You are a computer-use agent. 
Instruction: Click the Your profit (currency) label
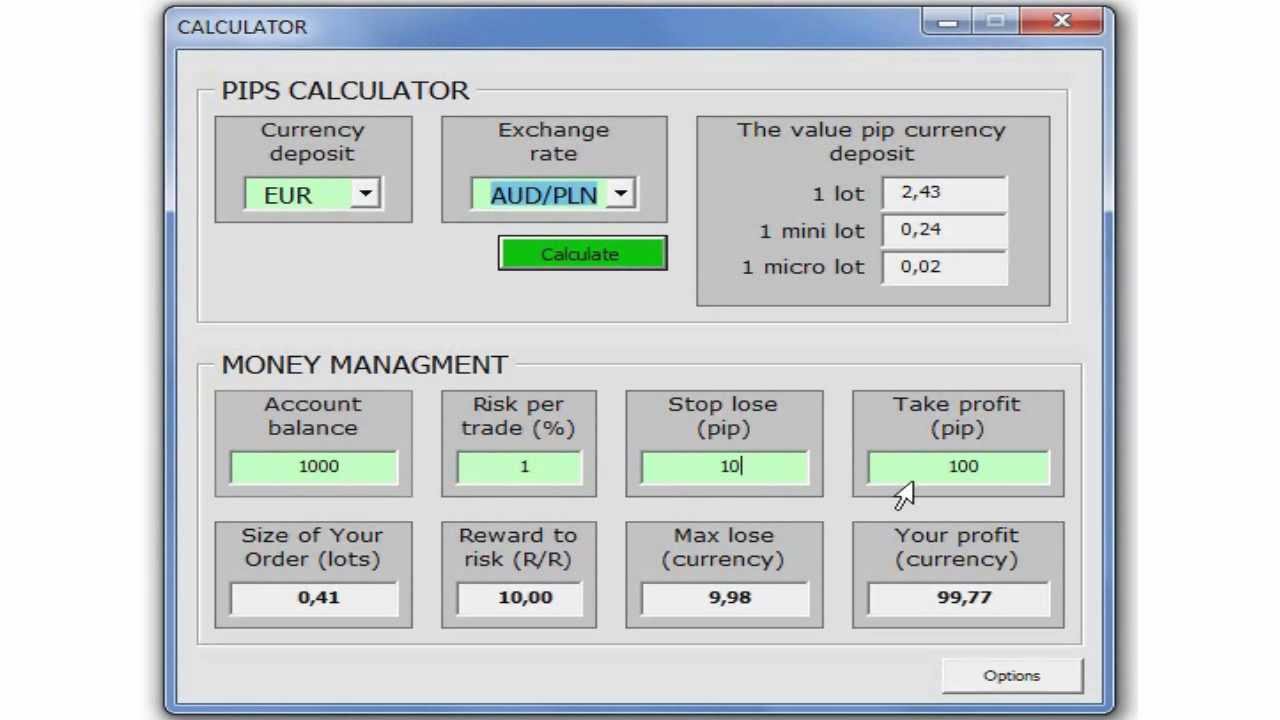pyautogui.click(x=957, y=547)
